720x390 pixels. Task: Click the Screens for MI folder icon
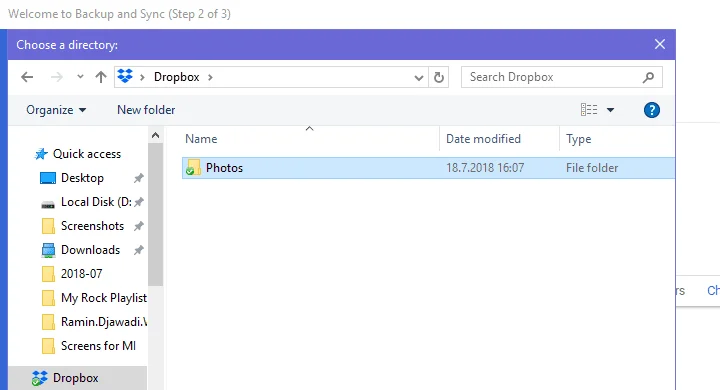pyautogui.click(x=48, y=346)
